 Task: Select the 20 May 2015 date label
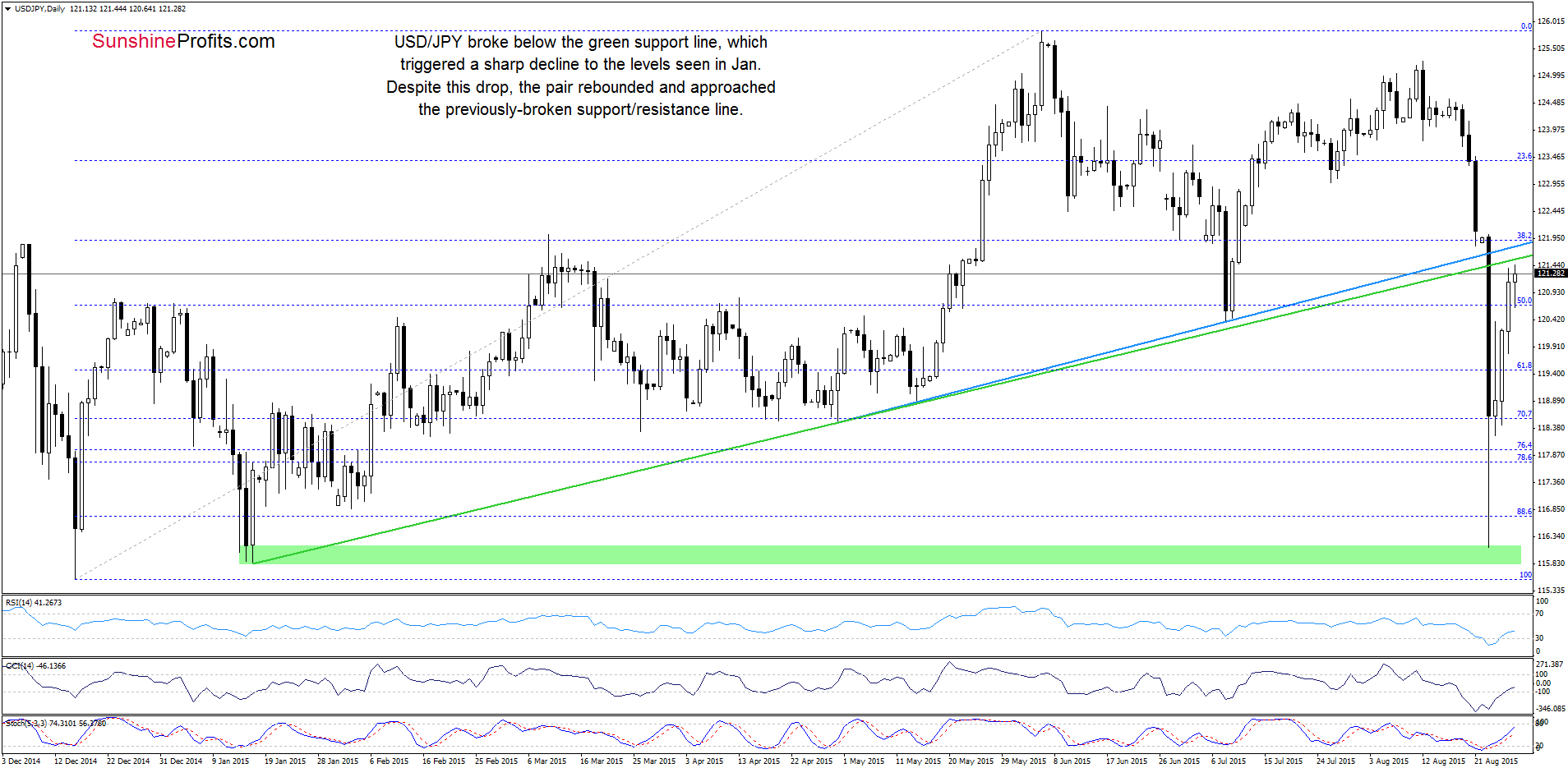pos(971,761)
